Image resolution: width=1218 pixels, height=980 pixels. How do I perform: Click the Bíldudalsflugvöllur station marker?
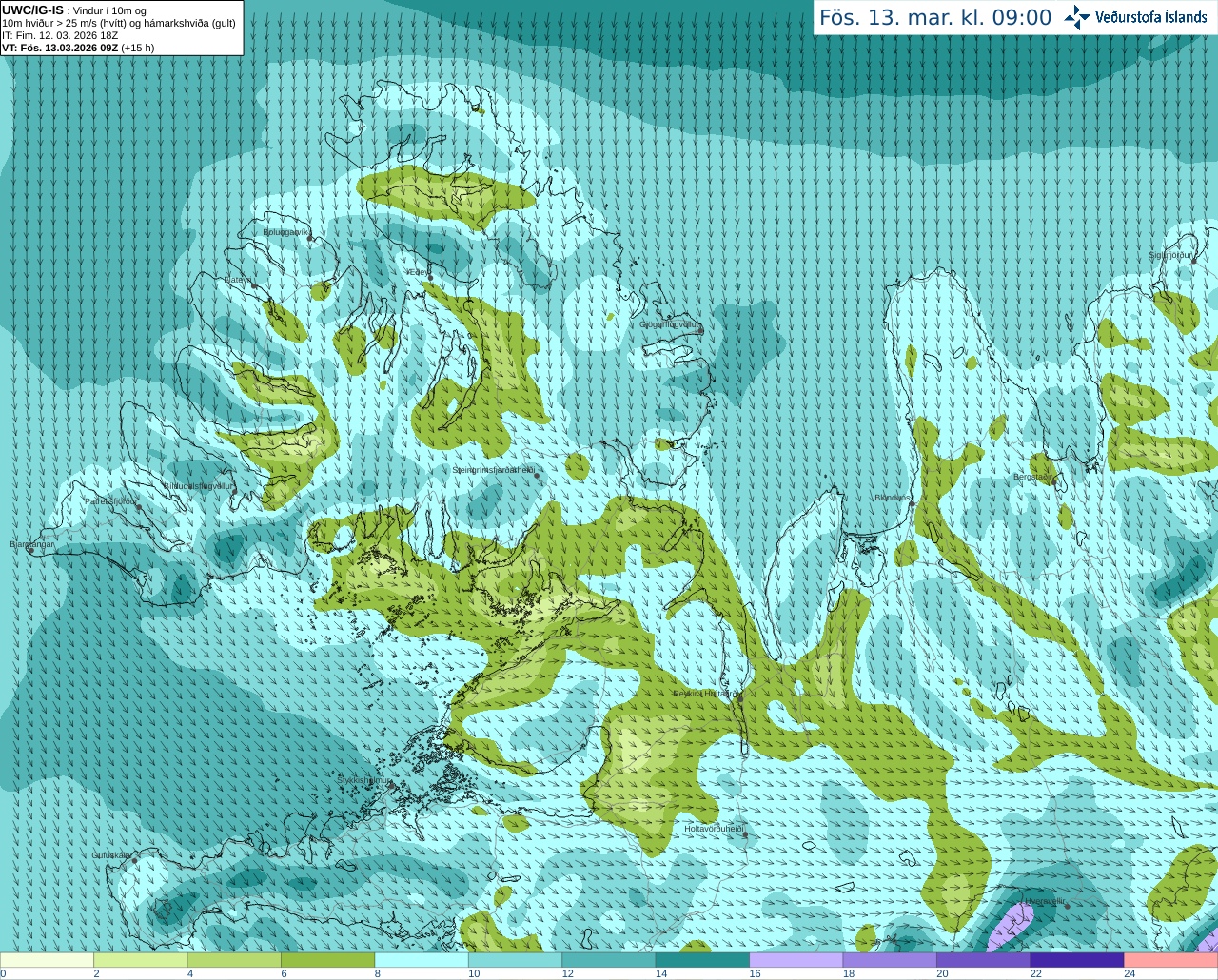click(x=236, y=491)
